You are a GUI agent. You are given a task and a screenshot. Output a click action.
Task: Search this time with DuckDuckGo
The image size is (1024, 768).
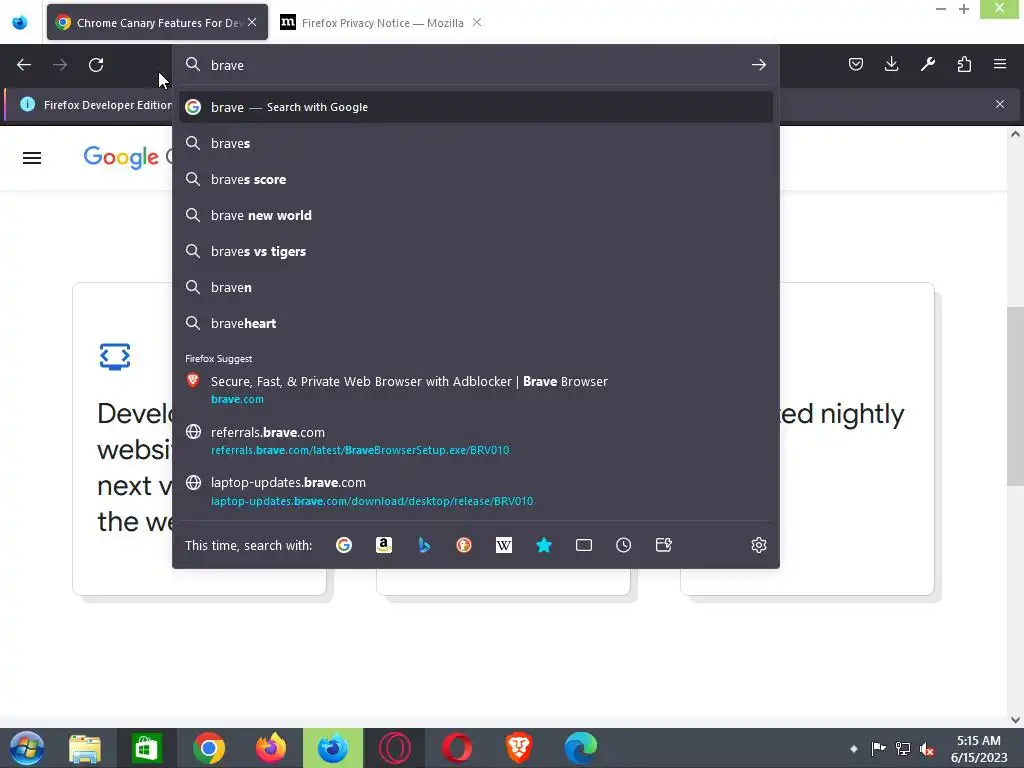point(464,545)
